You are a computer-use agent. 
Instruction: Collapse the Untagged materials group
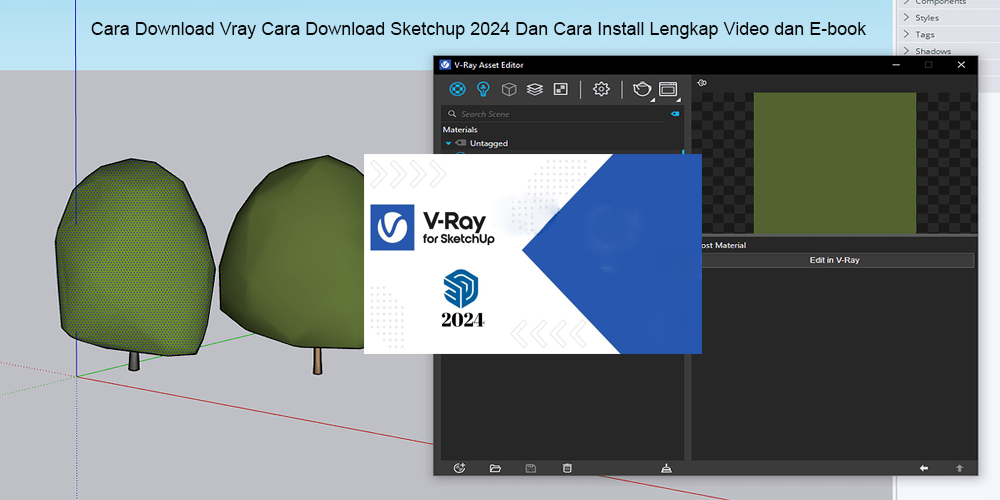(x=448, y=143)
